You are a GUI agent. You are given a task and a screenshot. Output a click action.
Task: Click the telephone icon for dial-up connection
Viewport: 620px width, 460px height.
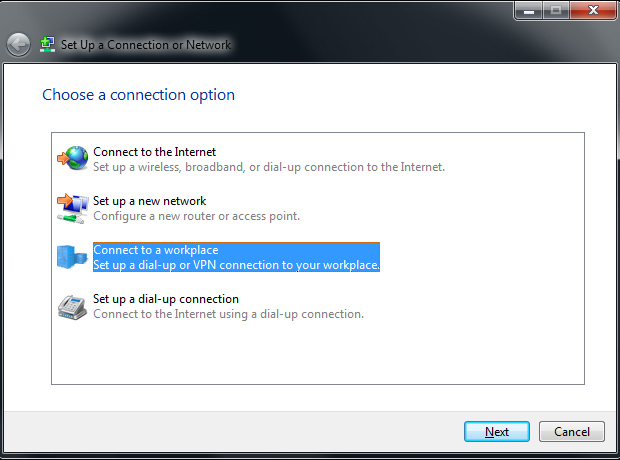tap(72, 307)
